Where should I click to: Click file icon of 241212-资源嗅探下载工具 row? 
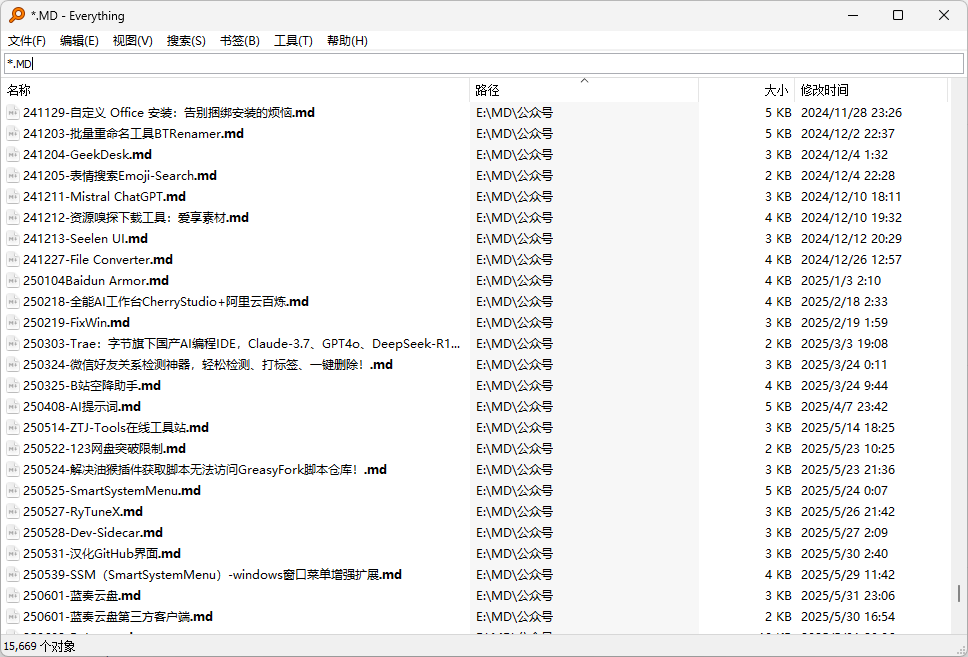point(12,217)
